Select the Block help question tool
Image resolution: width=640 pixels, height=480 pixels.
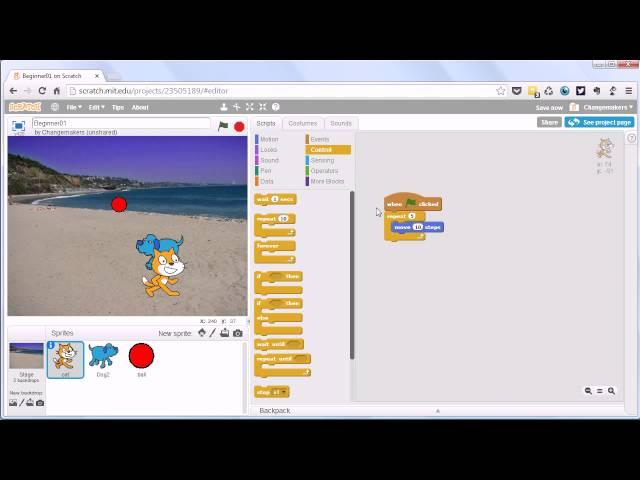coord(276,107)
